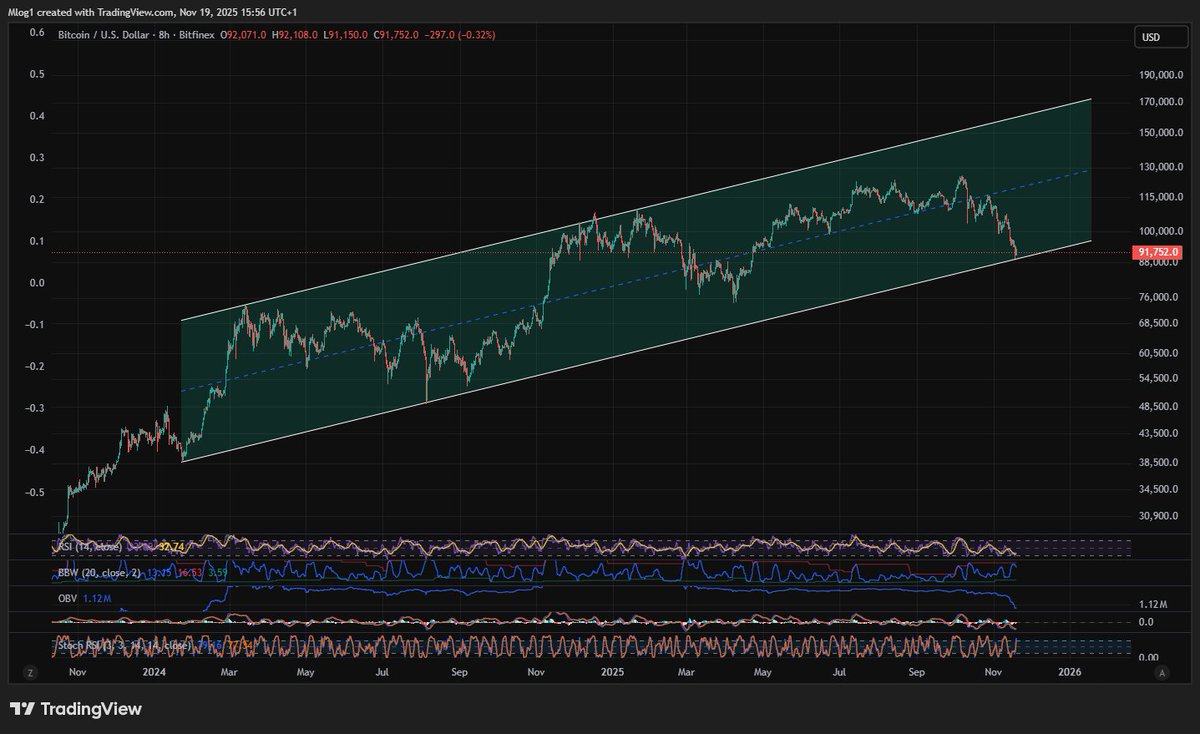The height and width of the screenshot is (734, 1200).
Task: Click the 54,500.0 price scale label
Action: (x=1160, y=379)
